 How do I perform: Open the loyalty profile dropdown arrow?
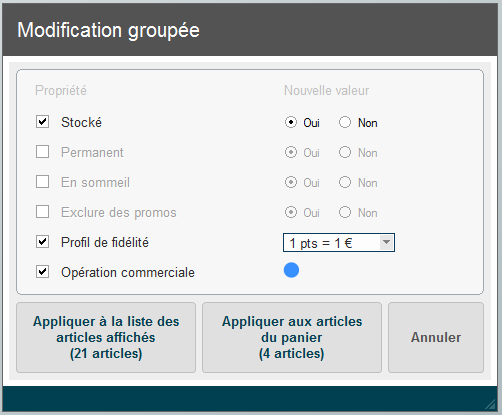(x=386, y=242)
